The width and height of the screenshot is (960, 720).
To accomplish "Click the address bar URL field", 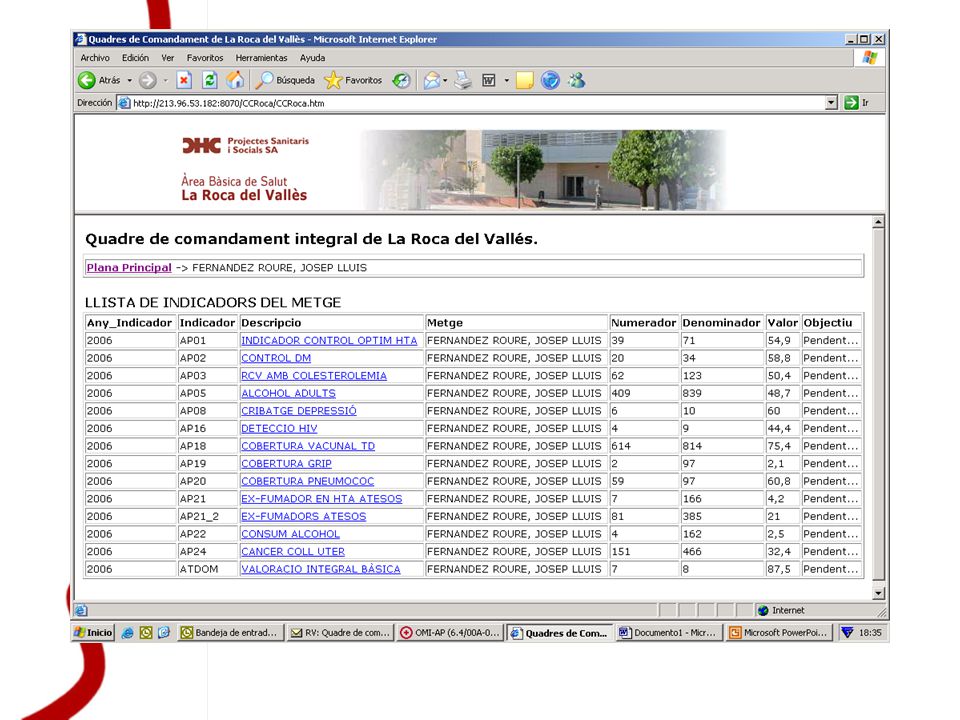I will tap(471, 103).
